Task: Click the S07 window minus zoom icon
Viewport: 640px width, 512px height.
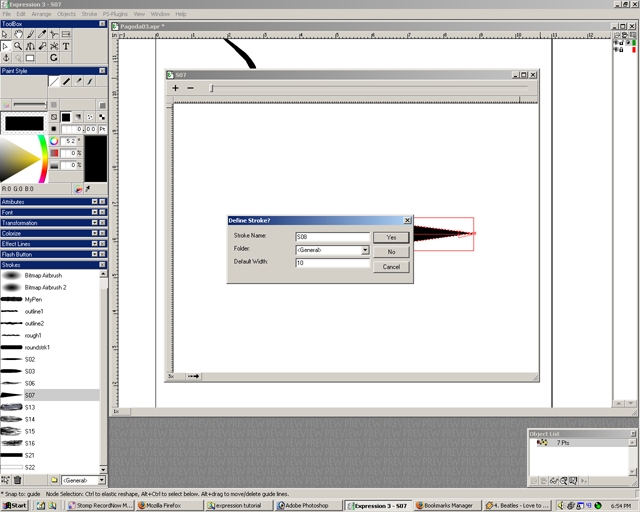Action: tap(190, 88)
